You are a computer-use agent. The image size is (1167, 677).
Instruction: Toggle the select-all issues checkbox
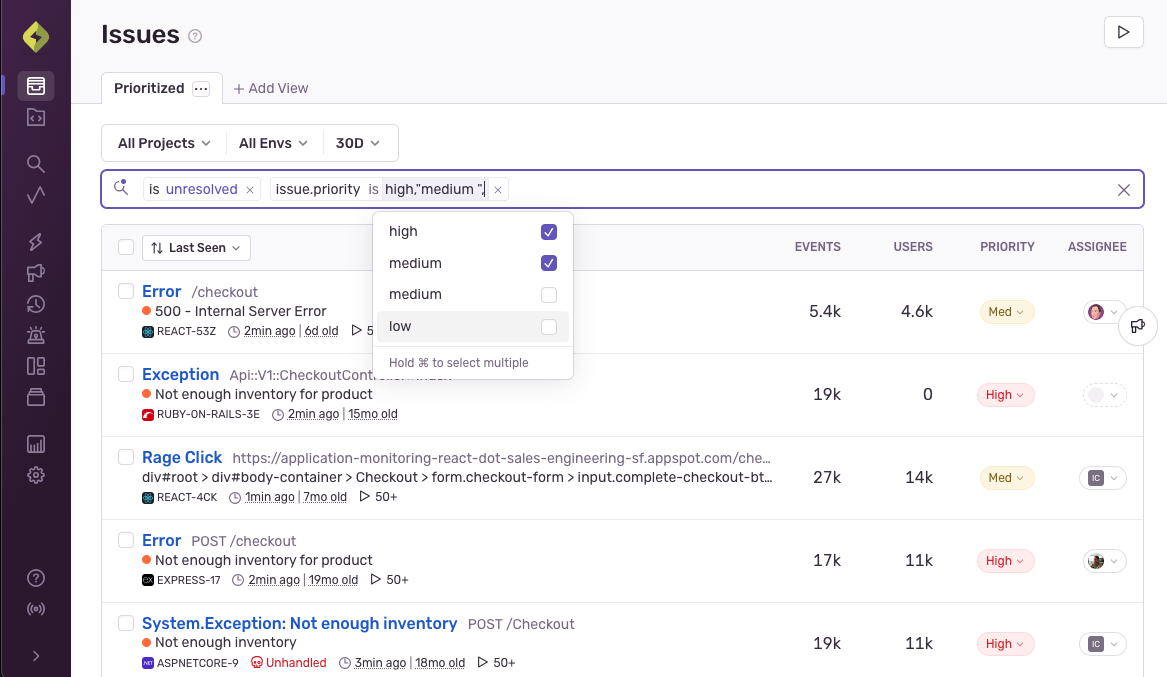[126, 247]
